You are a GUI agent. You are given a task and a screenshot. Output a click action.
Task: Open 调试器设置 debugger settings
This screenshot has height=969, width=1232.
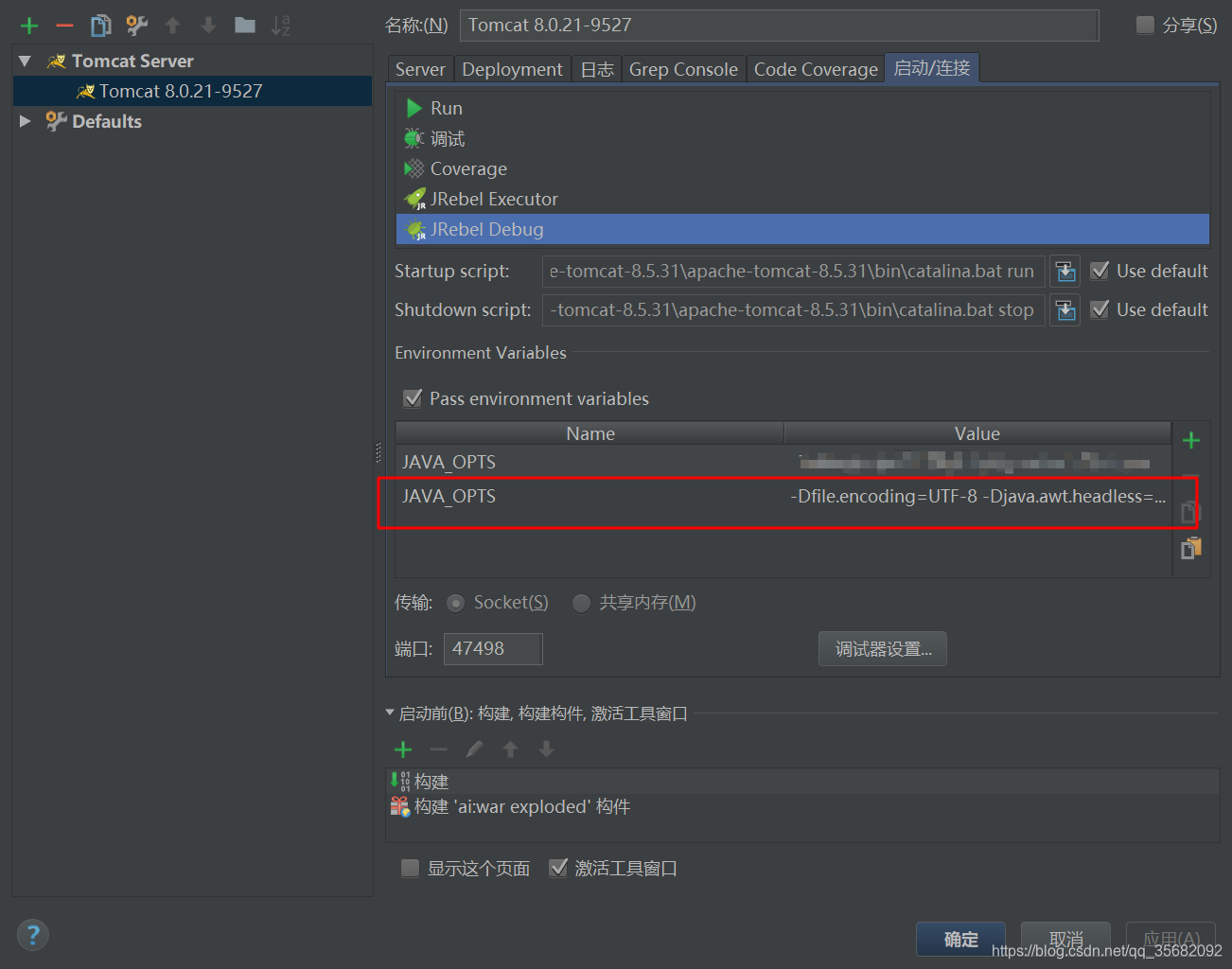pyautogui.click(x=883, y=649)
